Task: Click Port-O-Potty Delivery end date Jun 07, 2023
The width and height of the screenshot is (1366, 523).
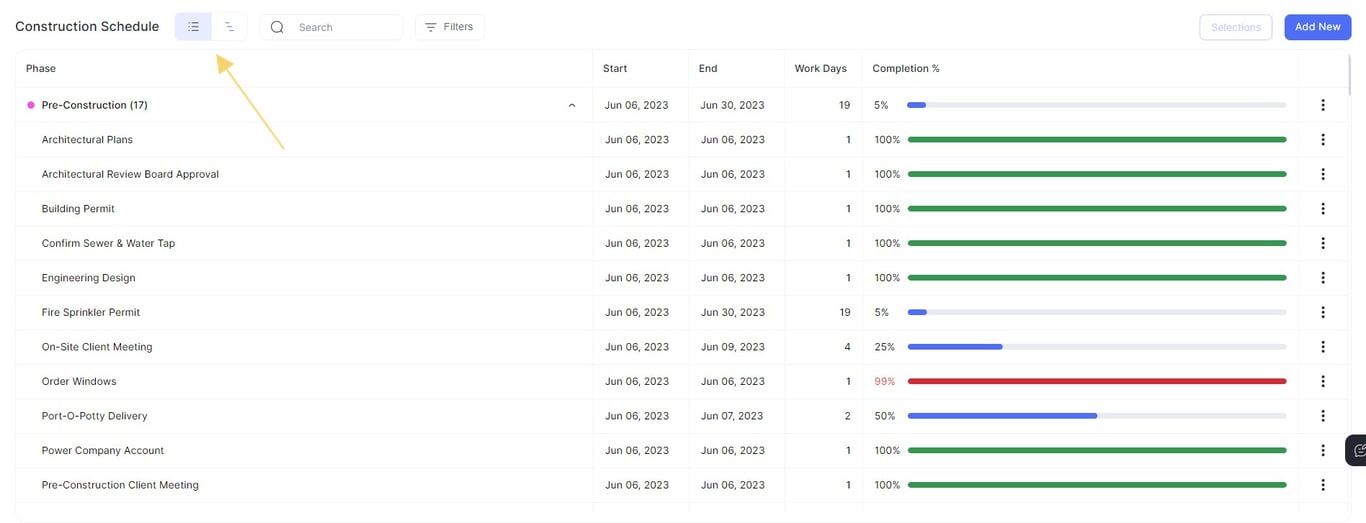Action: 732,416
